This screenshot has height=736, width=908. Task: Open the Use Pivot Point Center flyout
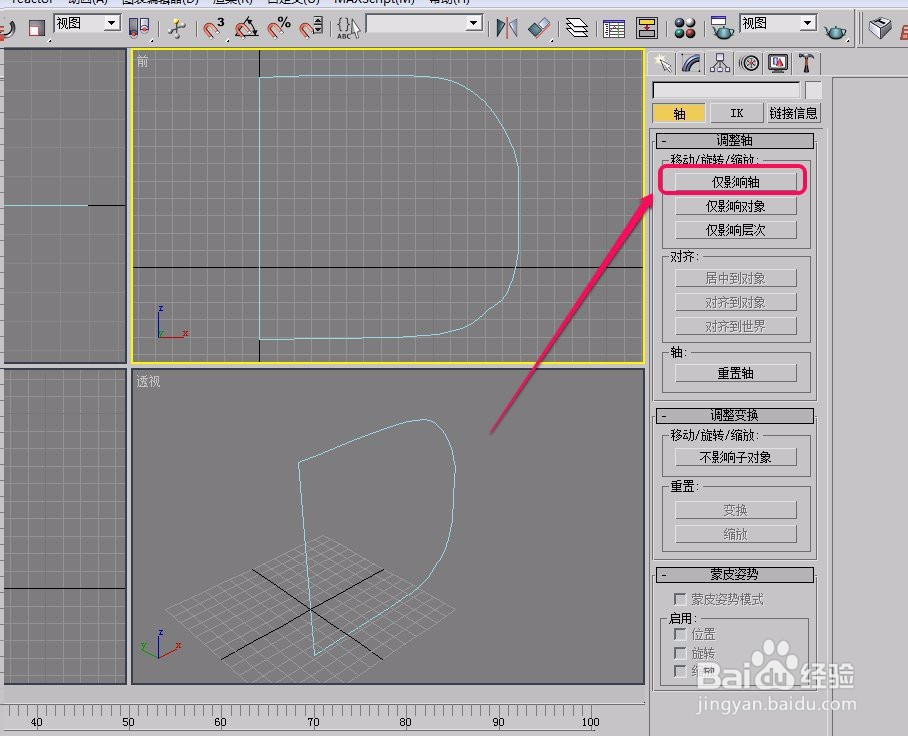click(x=139, y=27)
